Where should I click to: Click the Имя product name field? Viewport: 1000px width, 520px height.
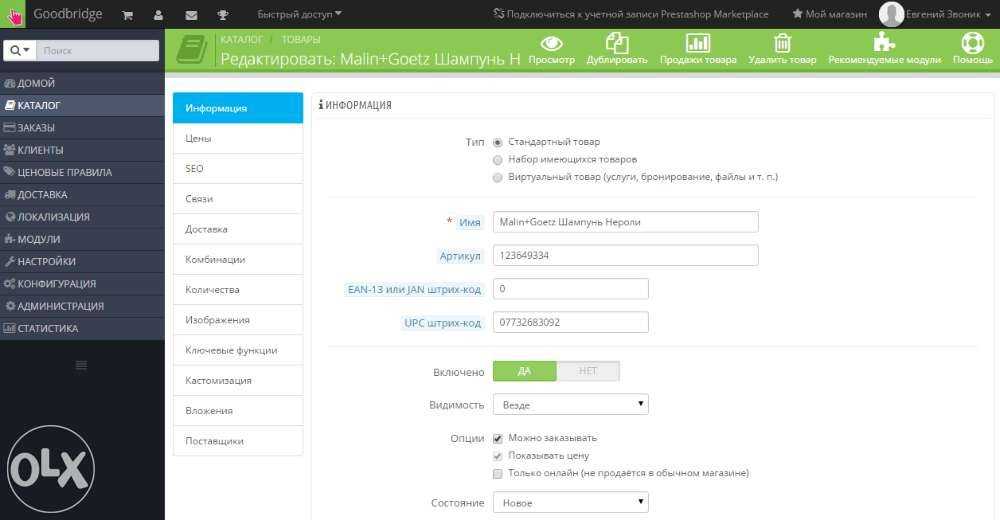pyautogui.click(x=626, y=222)
